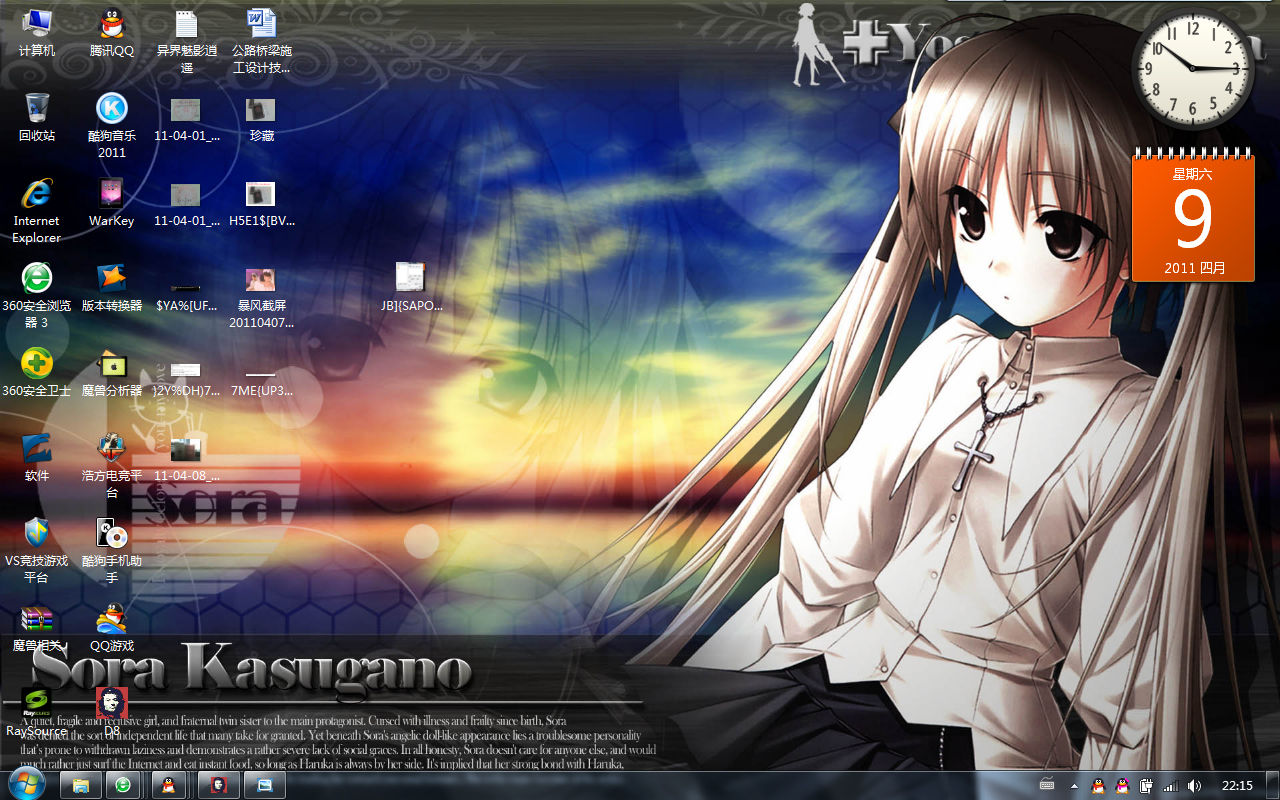1280x800 pixels.
Task: Launch the 版本转换器 shortcut
Action: pyautogui.click(x=112, y=288)
